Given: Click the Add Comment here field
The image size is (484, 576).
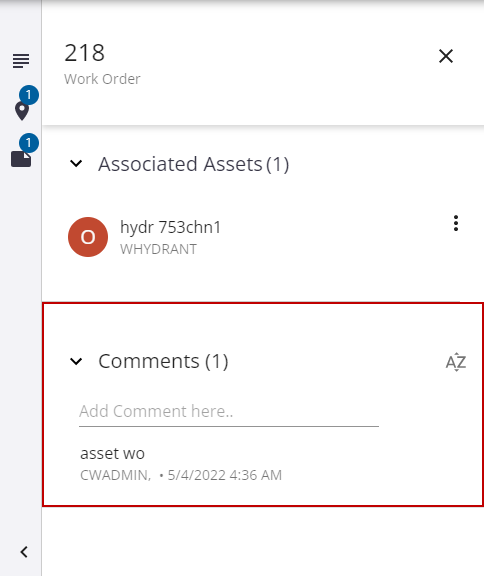Looking at the screenshot, I should [x=229, y=412].
